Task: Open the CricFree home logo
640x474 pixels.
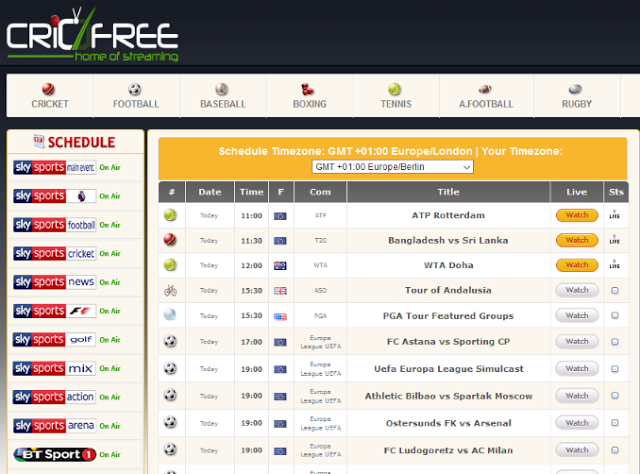Action: point(92,35)
